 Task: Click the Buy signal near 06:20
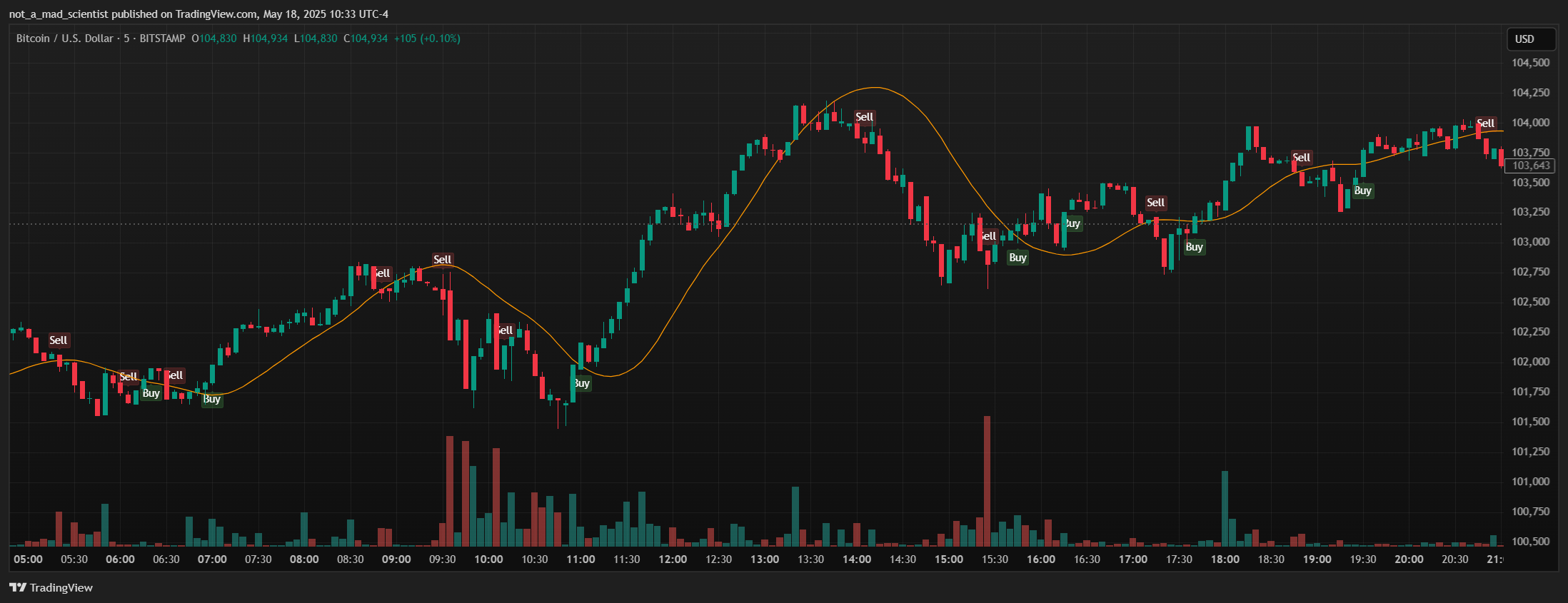tap(151, 393)
